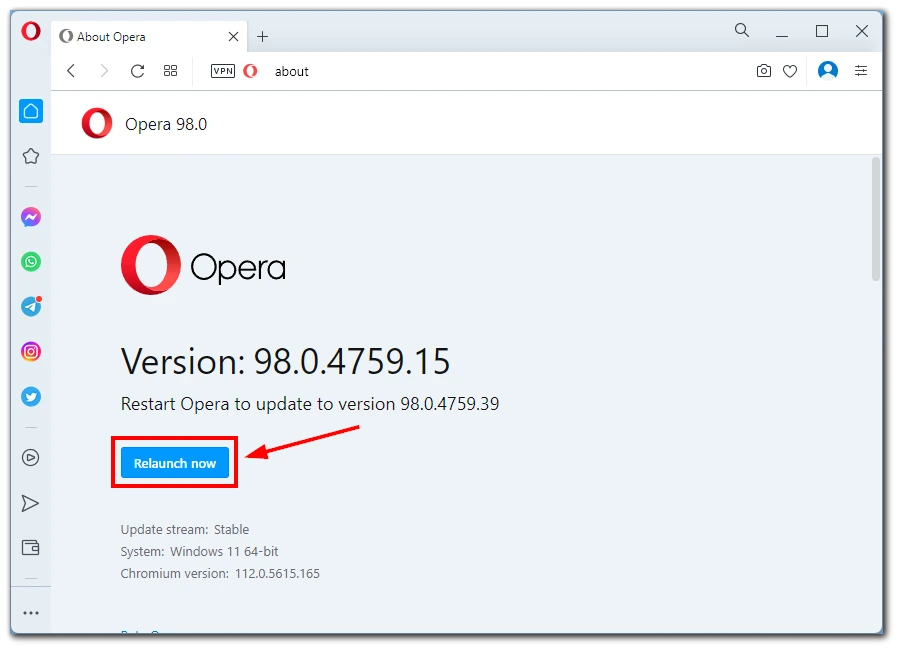Open sidebar setup three-dots menu
This screenshot has height=652, width=901.
coord(31,613)
